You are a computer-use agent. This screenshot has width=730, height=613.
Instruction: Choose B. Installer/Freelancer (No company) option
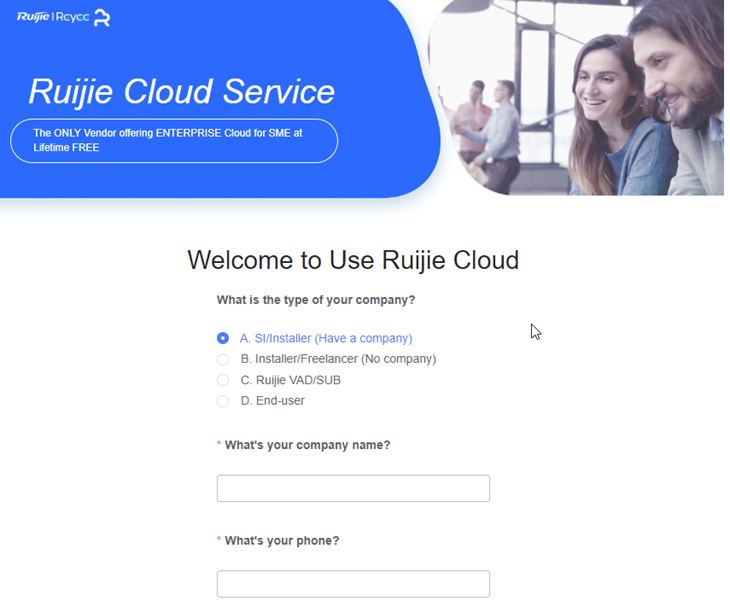click(x=223, y=359)
